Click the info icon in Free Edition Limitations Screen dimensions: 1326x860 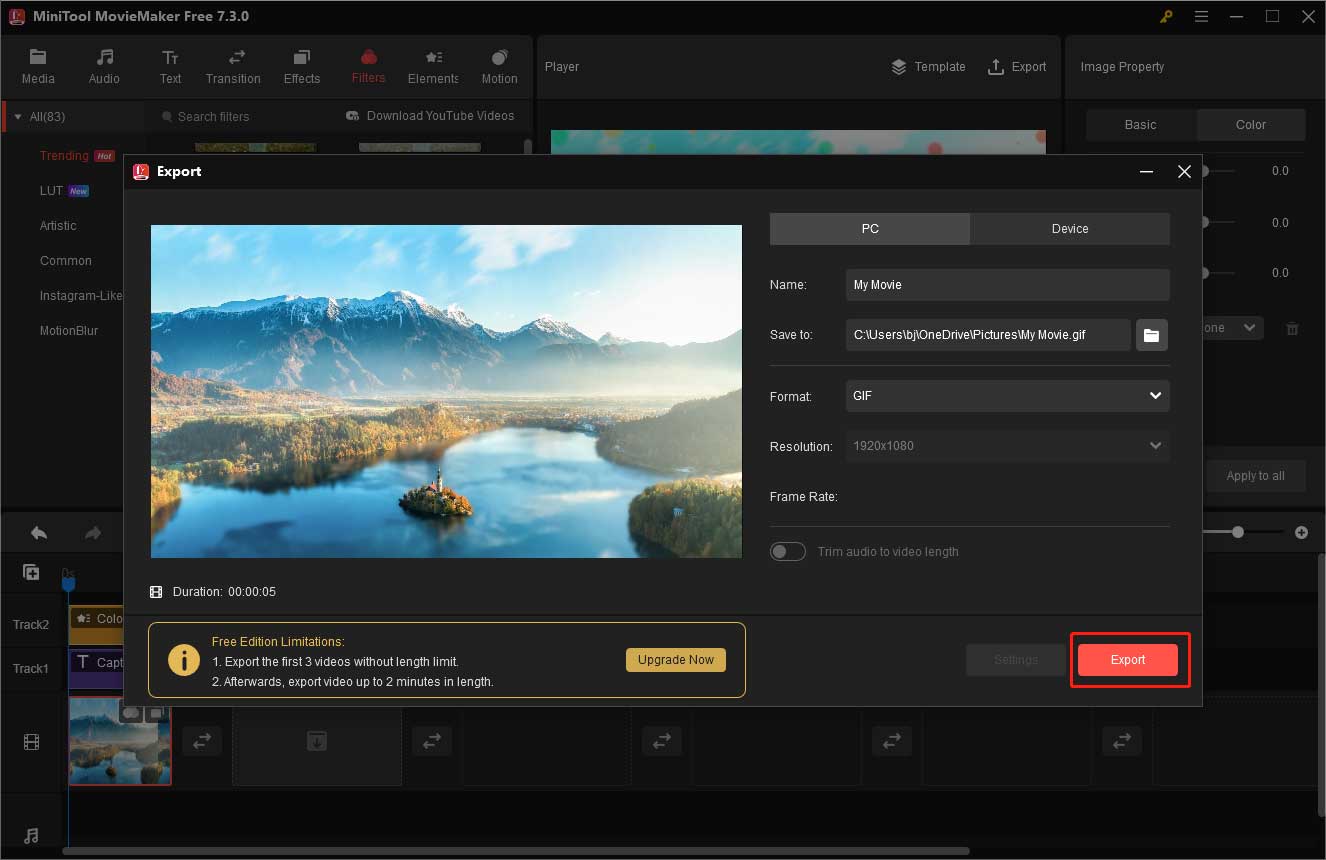[184, 660]
